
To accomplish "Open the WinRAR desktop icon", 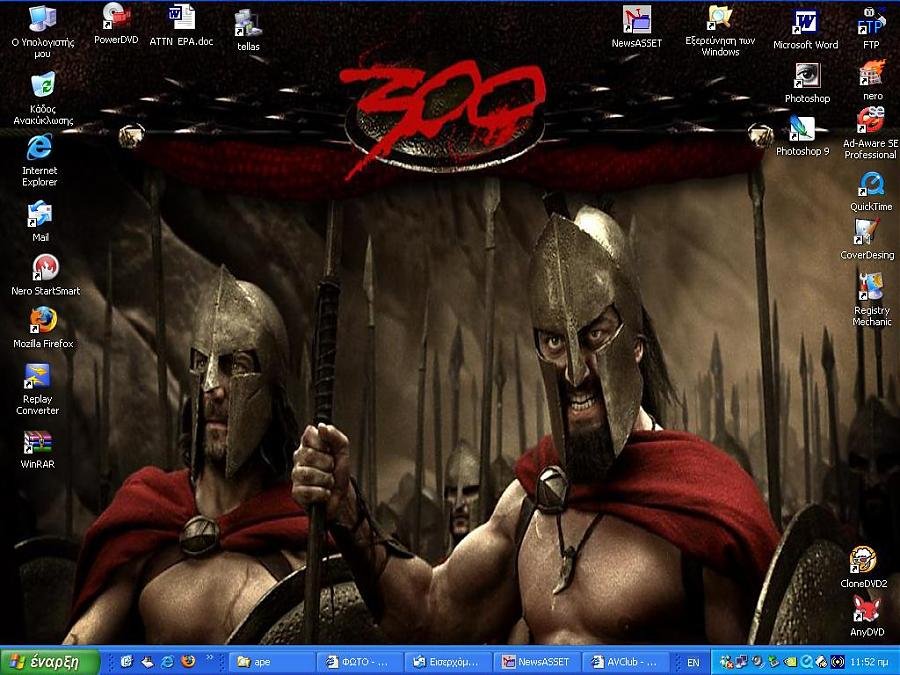I will point(37,449).
